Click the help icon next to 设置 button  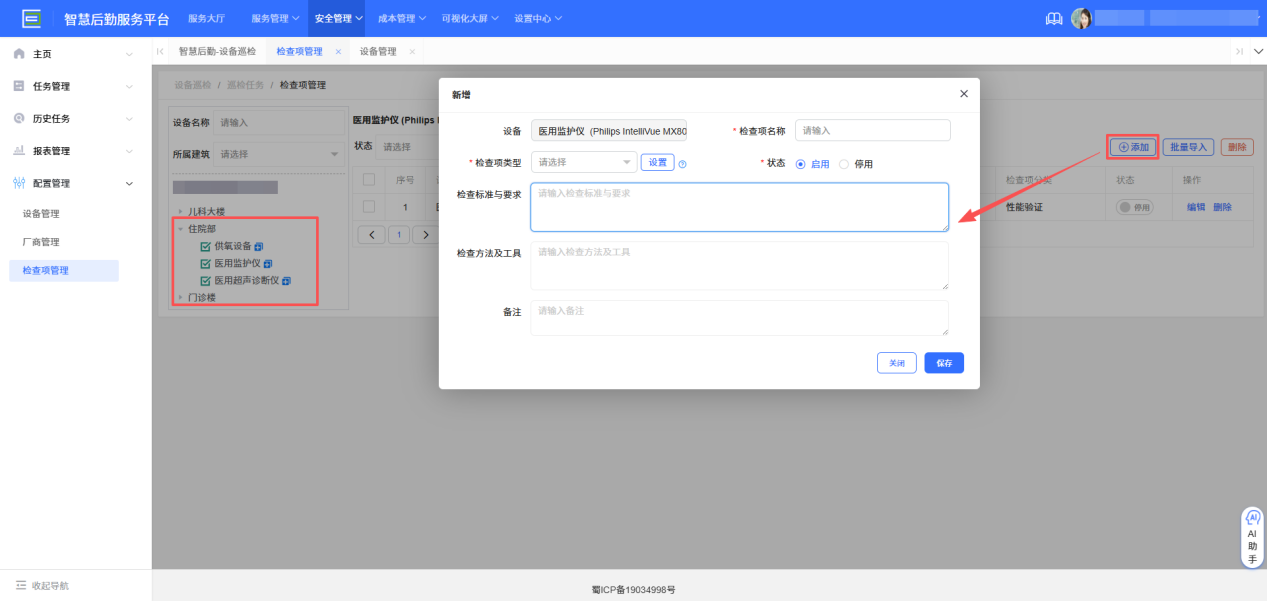pos(682,163)
